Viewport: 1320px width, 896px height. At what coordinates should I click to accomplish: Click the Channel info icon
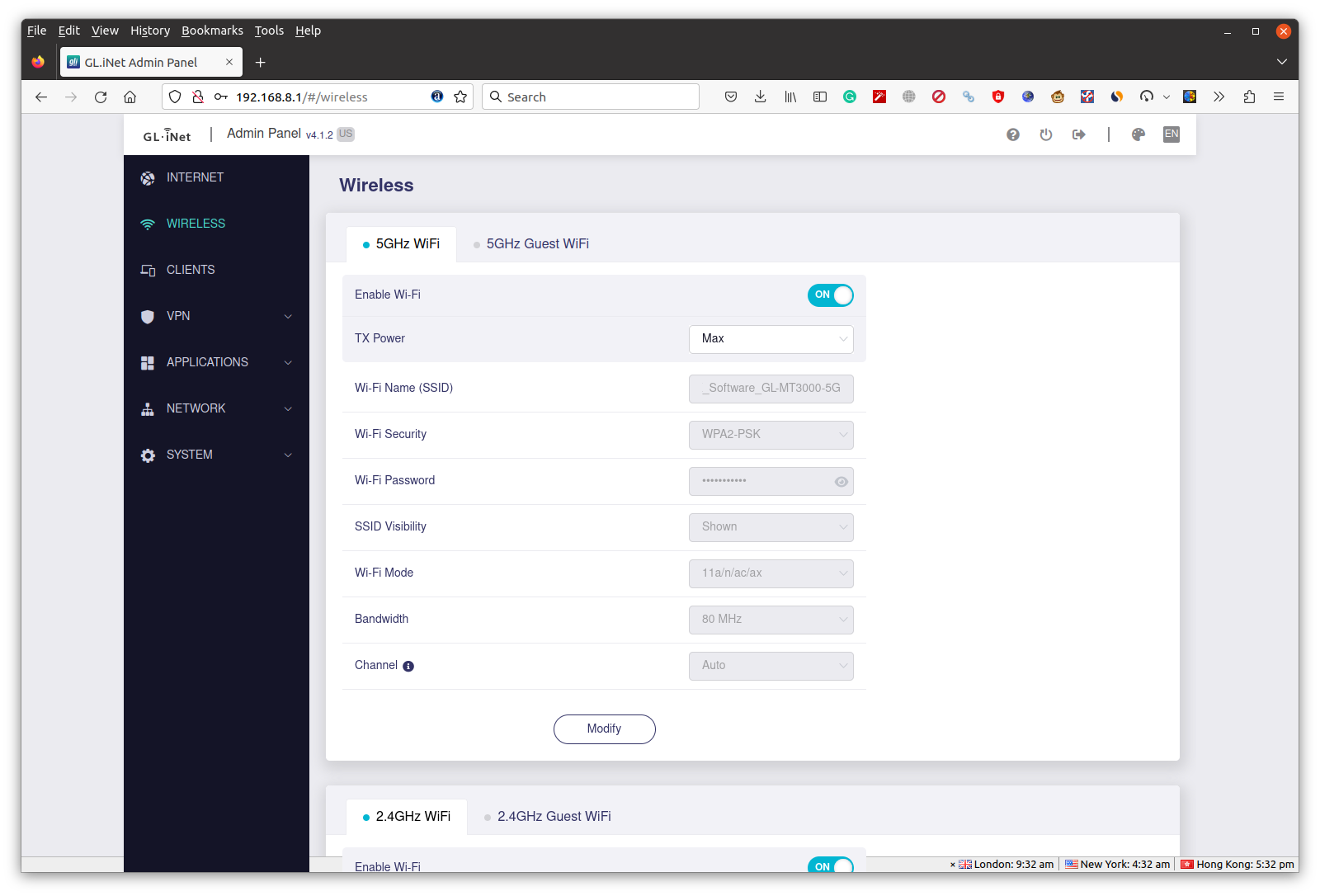click(408, 666)
